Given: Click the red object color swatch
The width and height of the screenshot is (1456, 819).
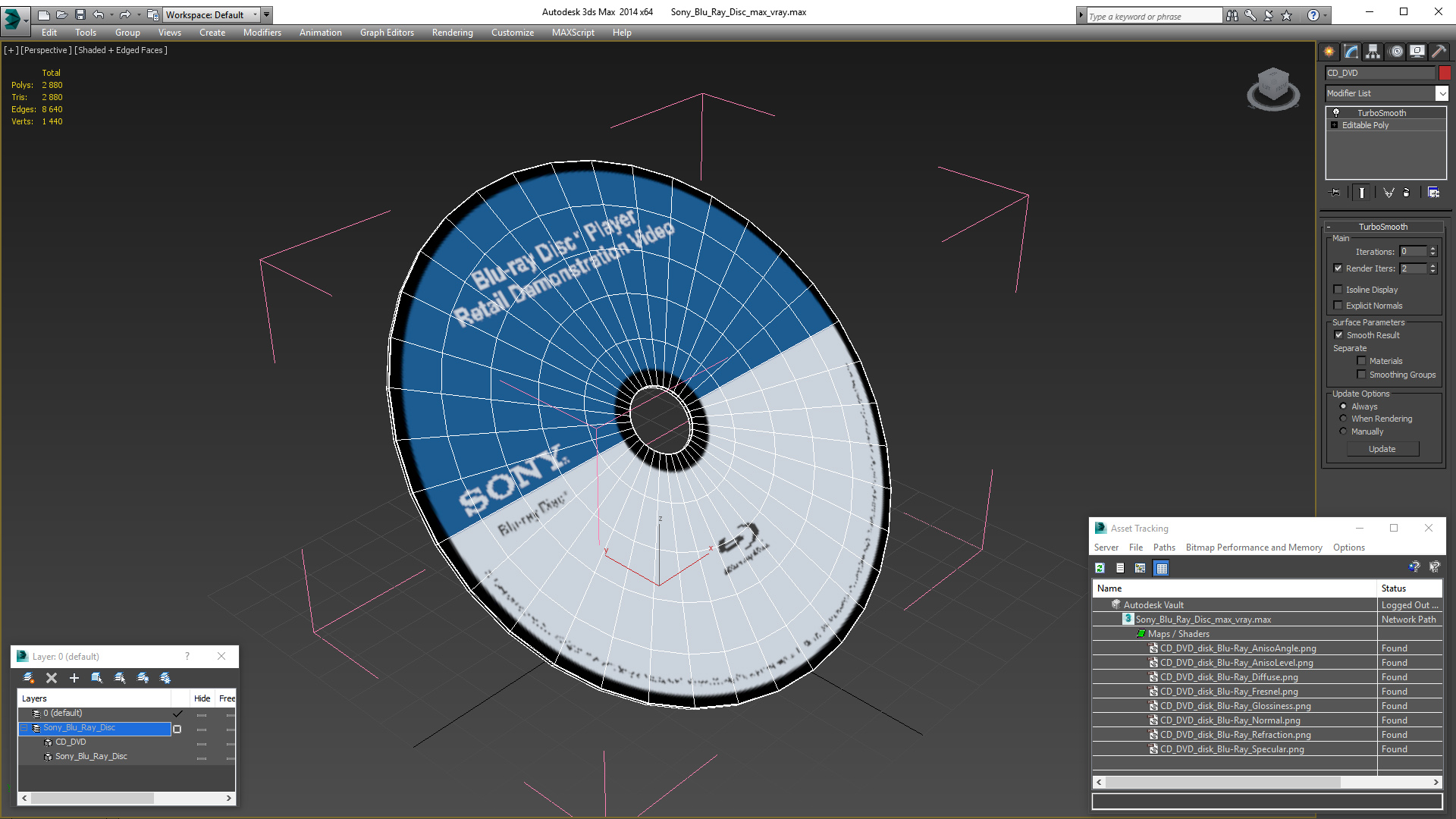Looking at the screenshot, I should point(1445,73).
